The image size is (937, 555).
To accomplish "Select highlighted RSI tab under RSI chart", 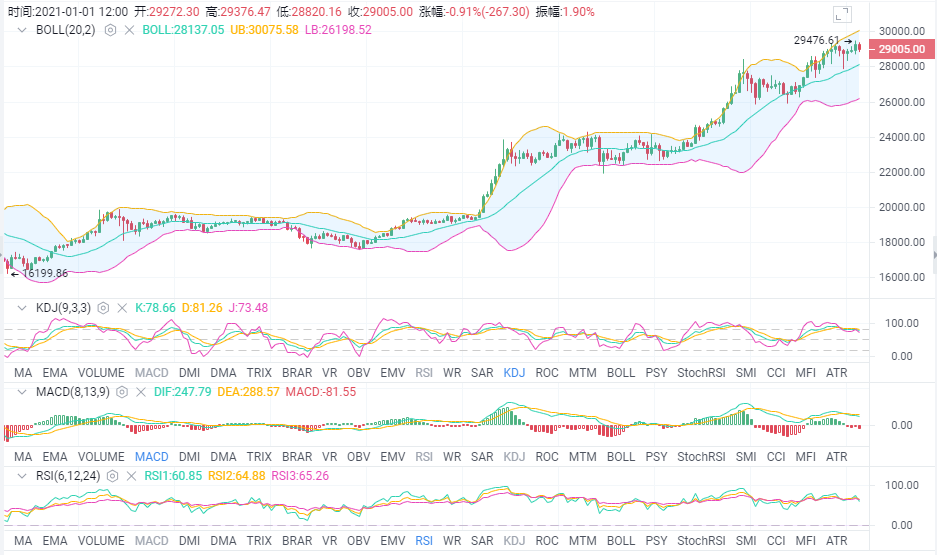I will click(x=424, y=541).
